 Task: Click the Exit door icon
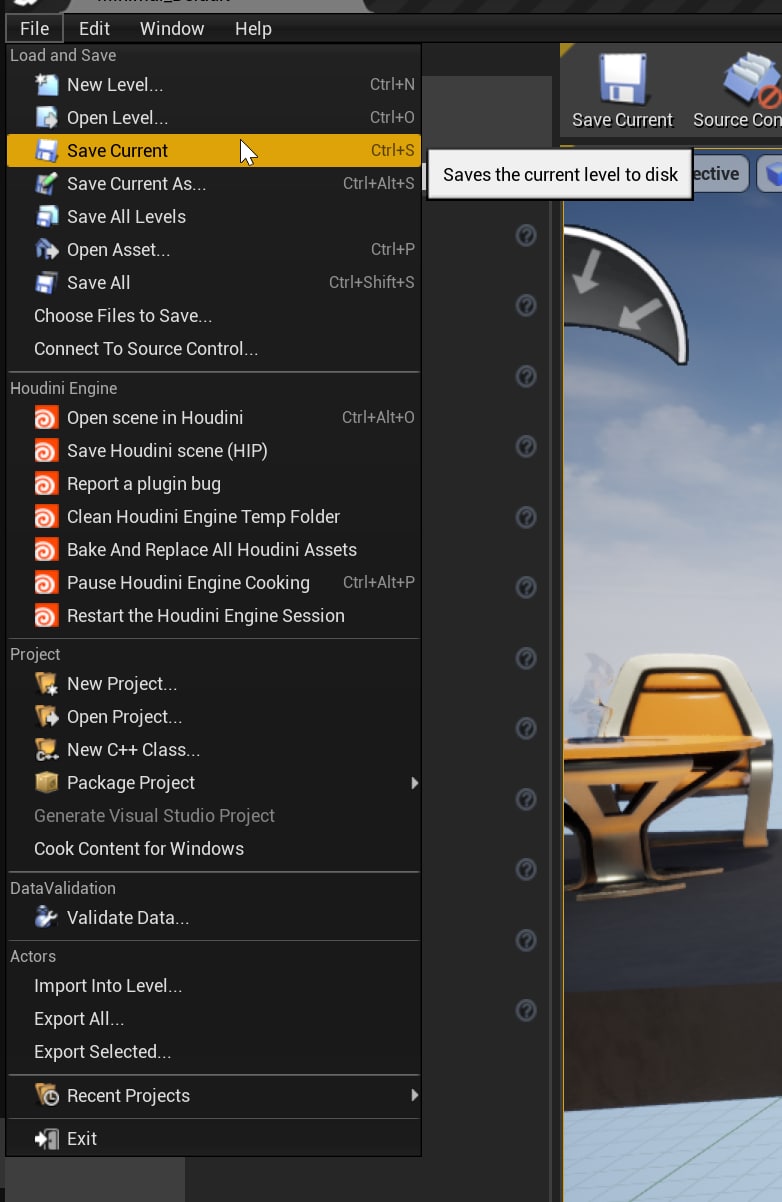click(46, 1139)
